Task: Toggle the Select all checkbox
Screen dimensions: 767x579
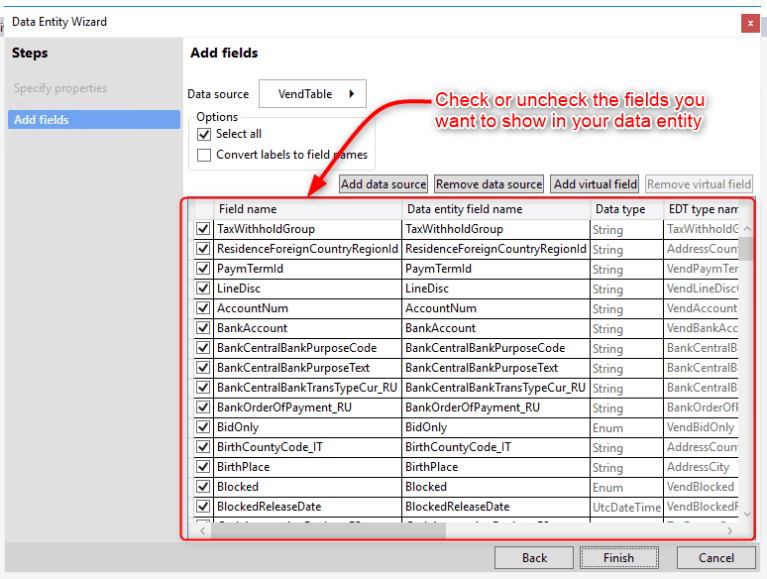Action: 204,134
